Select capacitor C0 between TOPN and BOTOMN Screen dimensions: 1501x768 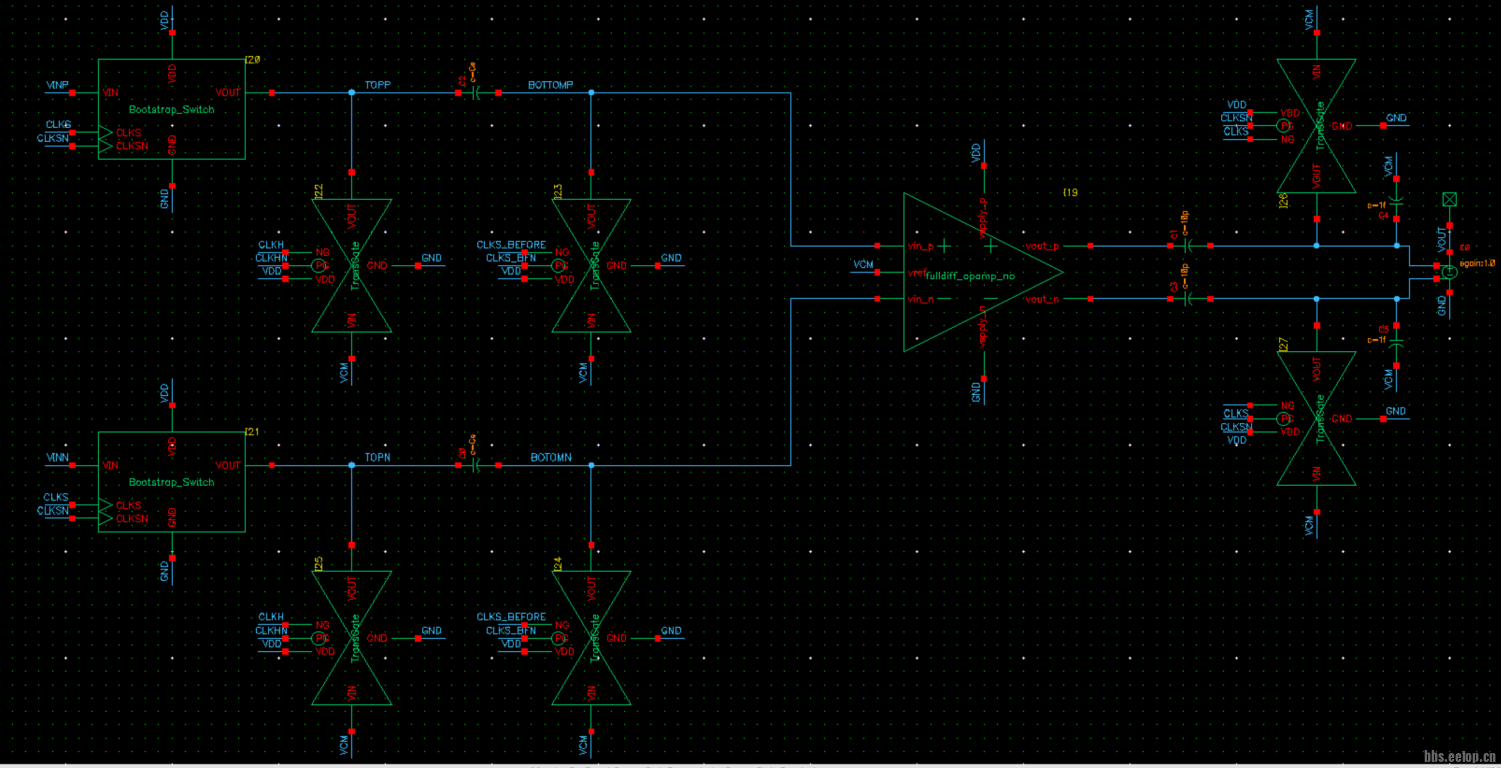point(477,465)
